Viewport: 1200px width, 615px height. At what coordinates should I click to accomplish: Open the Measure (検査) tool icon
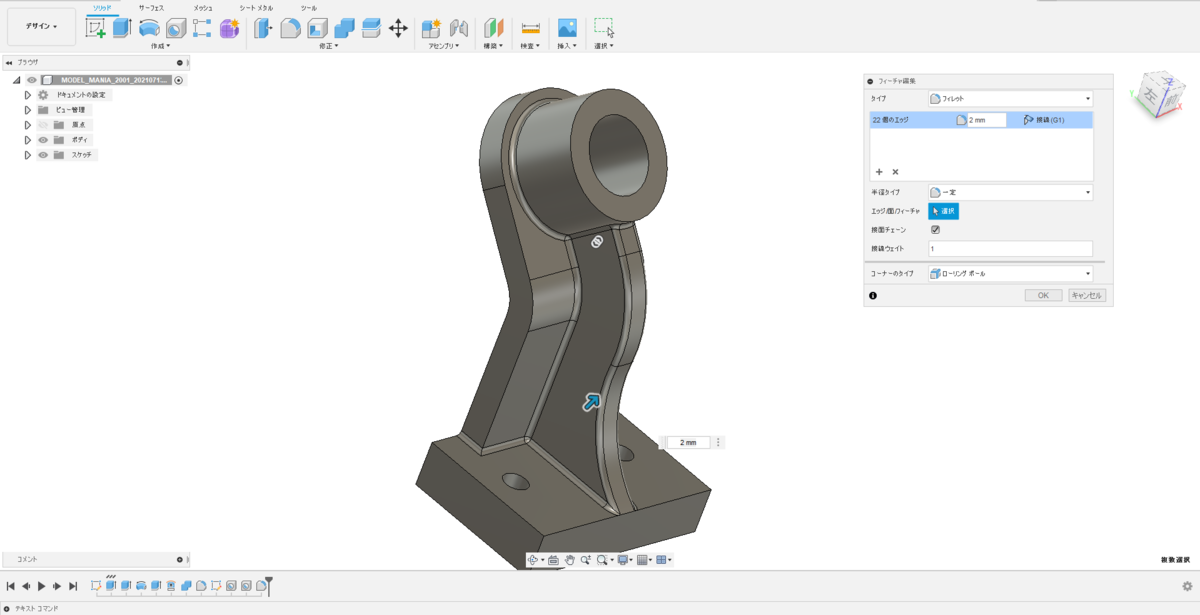click(x=530, y=28)
